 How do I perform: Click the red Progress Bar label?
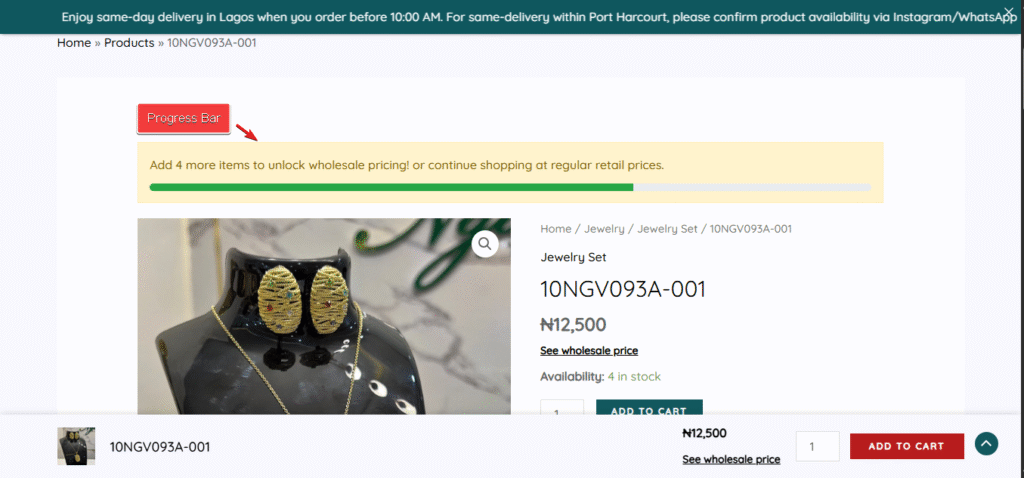point(184,118)
